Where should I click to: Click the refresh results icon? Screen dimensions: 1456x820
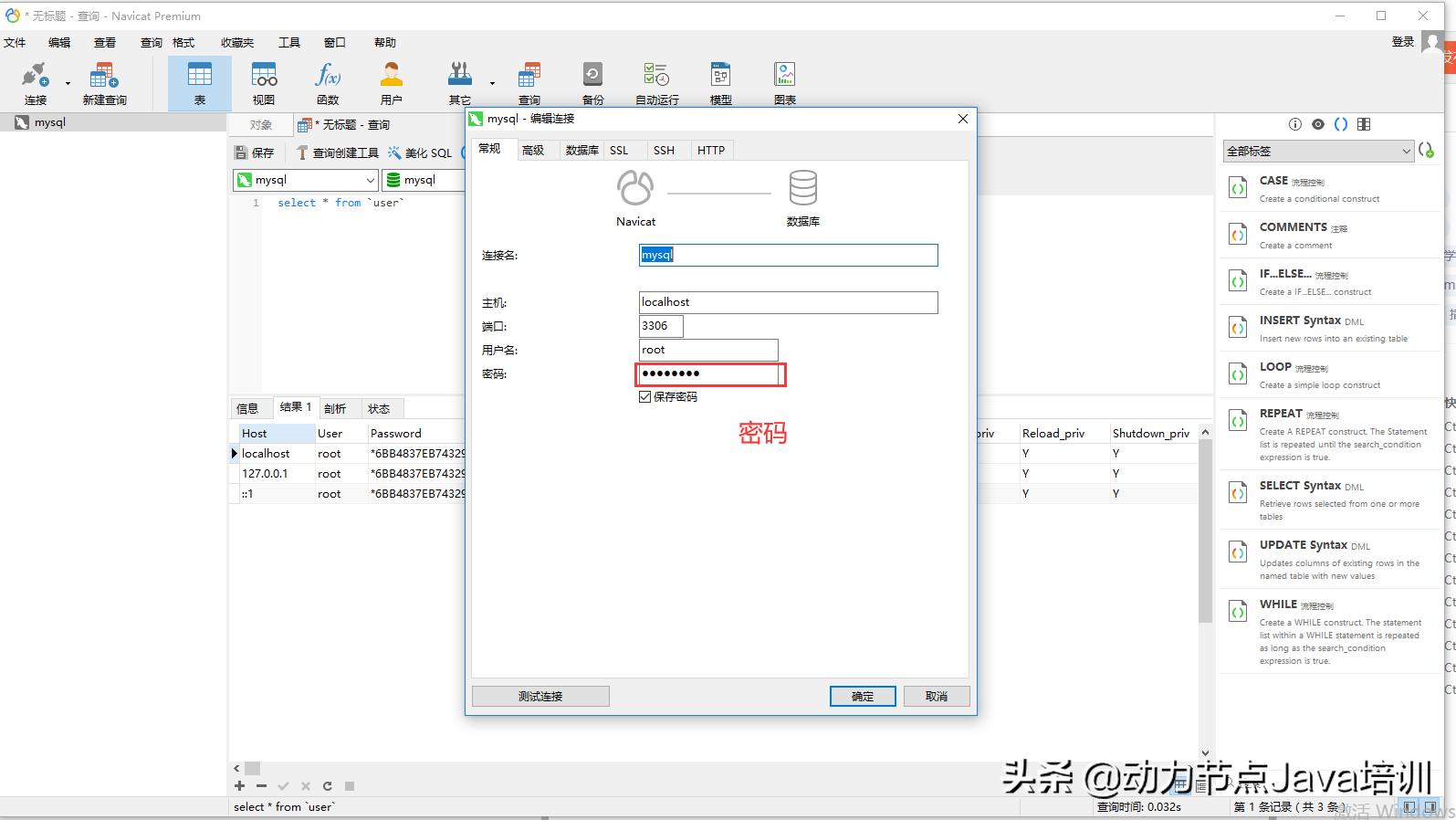pos(327,785)
